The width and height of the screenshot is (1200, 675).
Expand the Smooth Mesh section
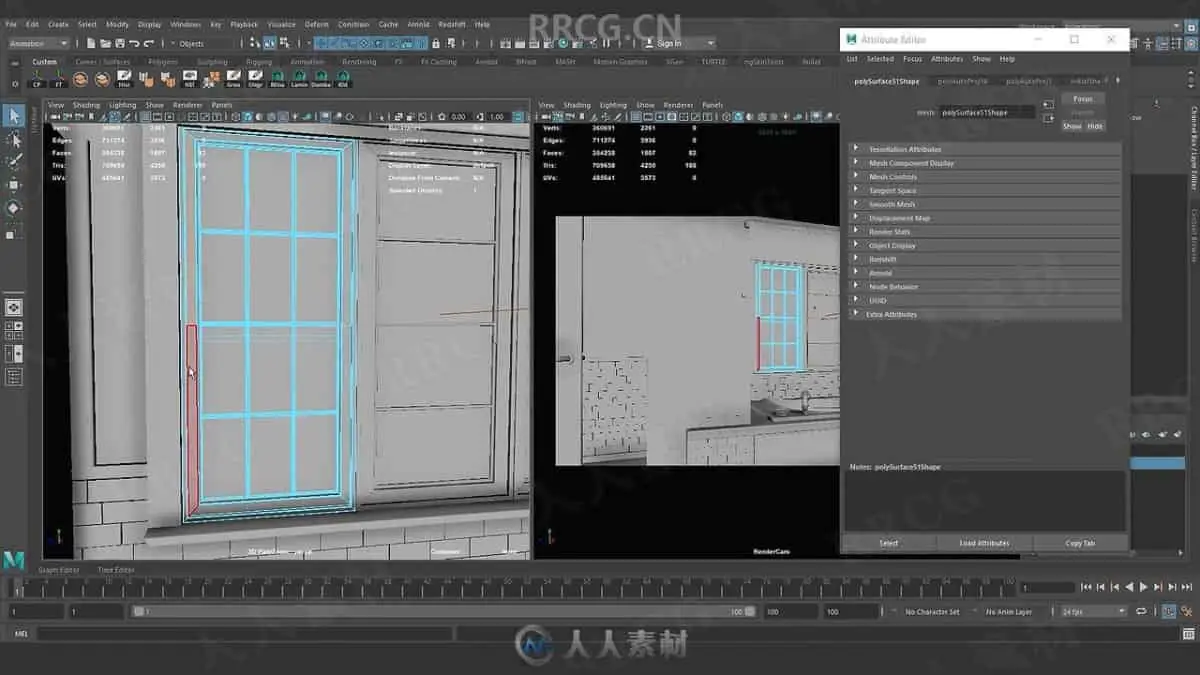(985, 204)
